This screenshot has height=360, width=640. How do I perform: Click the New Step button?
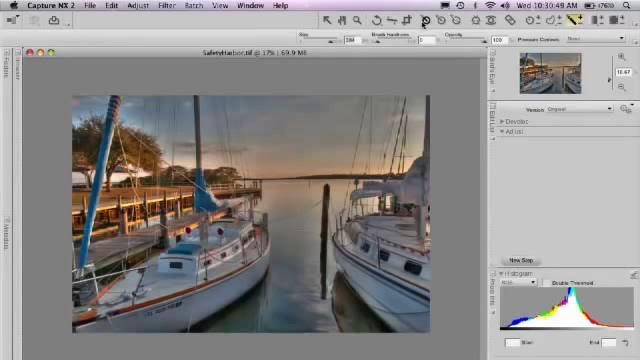pos(521,260)
